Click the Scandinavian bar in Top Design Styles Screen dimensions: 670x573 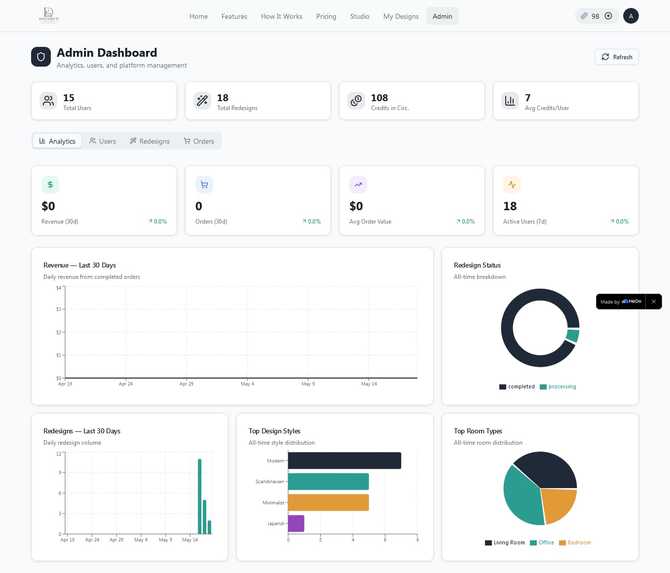[x=328, y=482]
